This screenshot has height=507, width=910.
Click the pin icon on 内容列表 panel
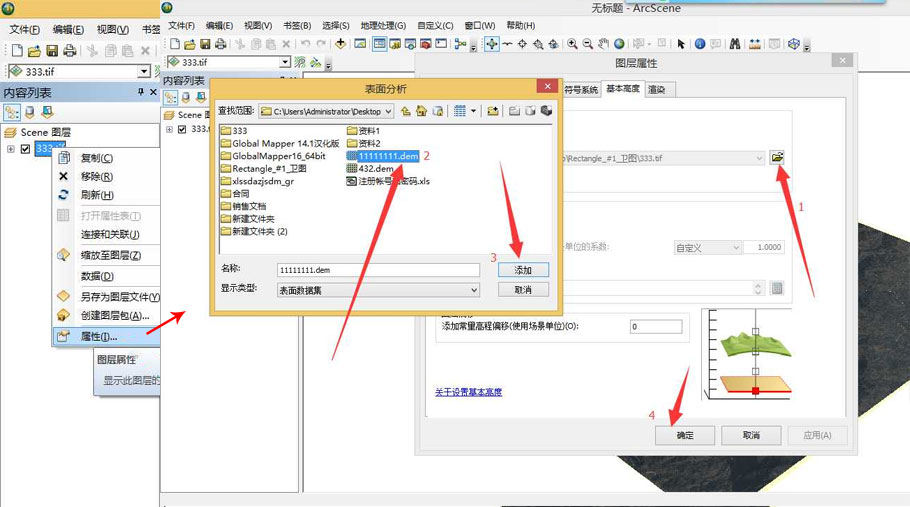[x=140, y=92]
